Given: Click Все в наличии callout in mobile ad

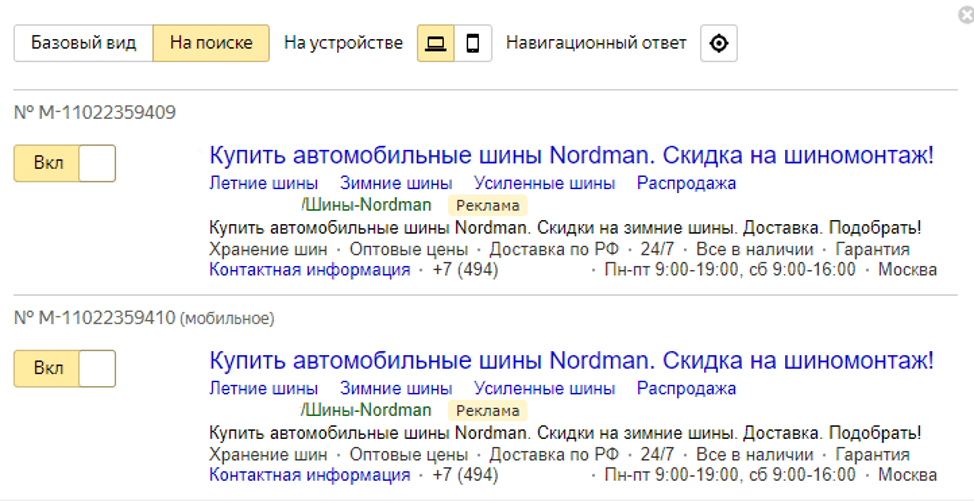Looking at the screenshot, I should pyautogui.click(x=754, y=455).
